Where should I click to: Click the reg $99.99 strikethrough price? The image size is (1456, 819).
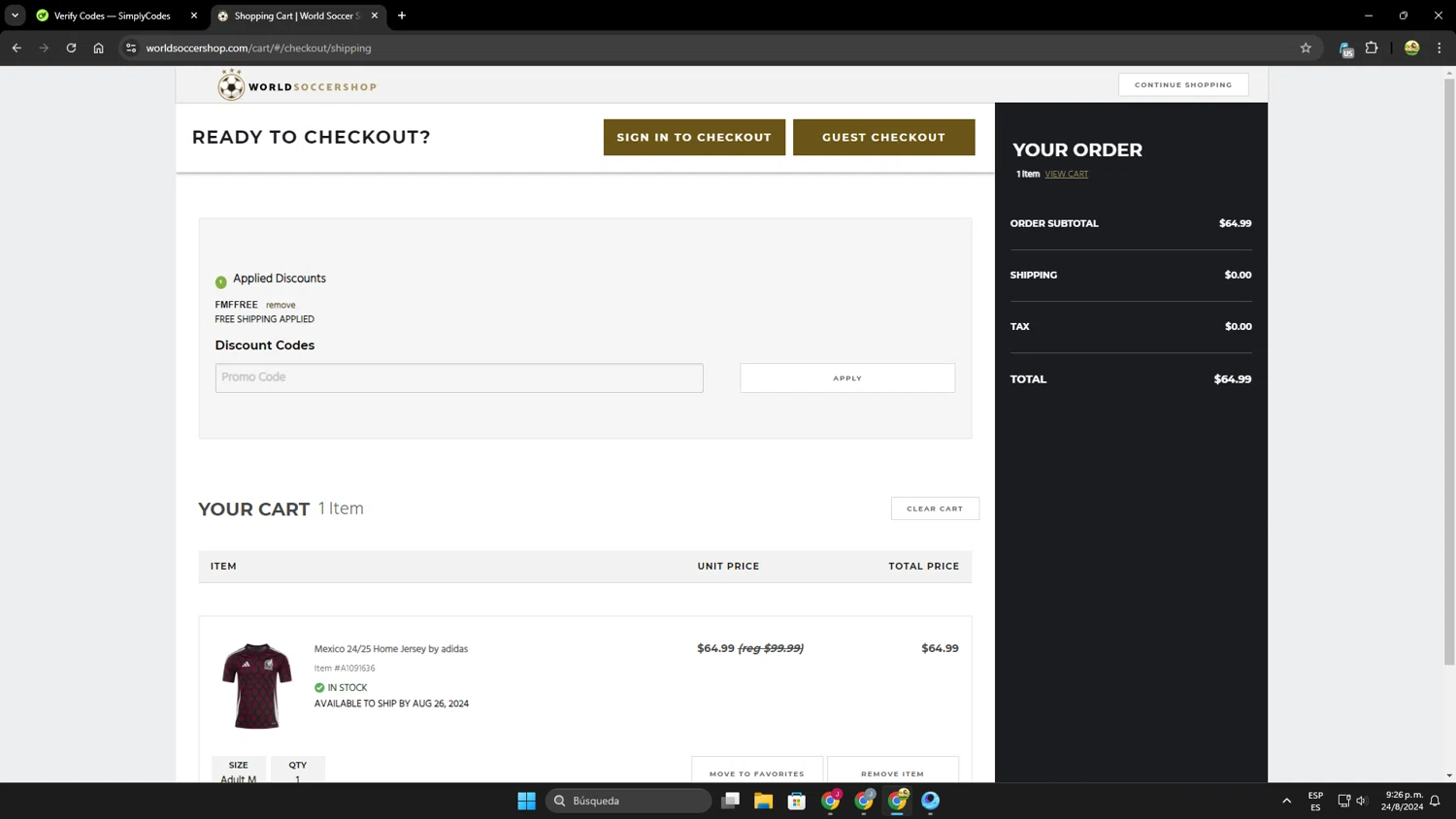click(771, 648)
